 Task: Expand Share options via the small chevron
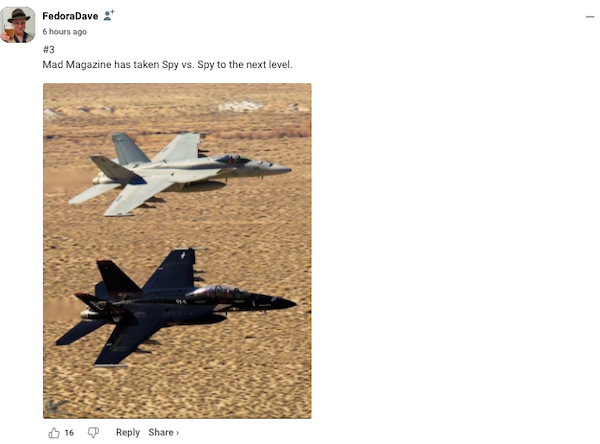(x=177, y=433)
